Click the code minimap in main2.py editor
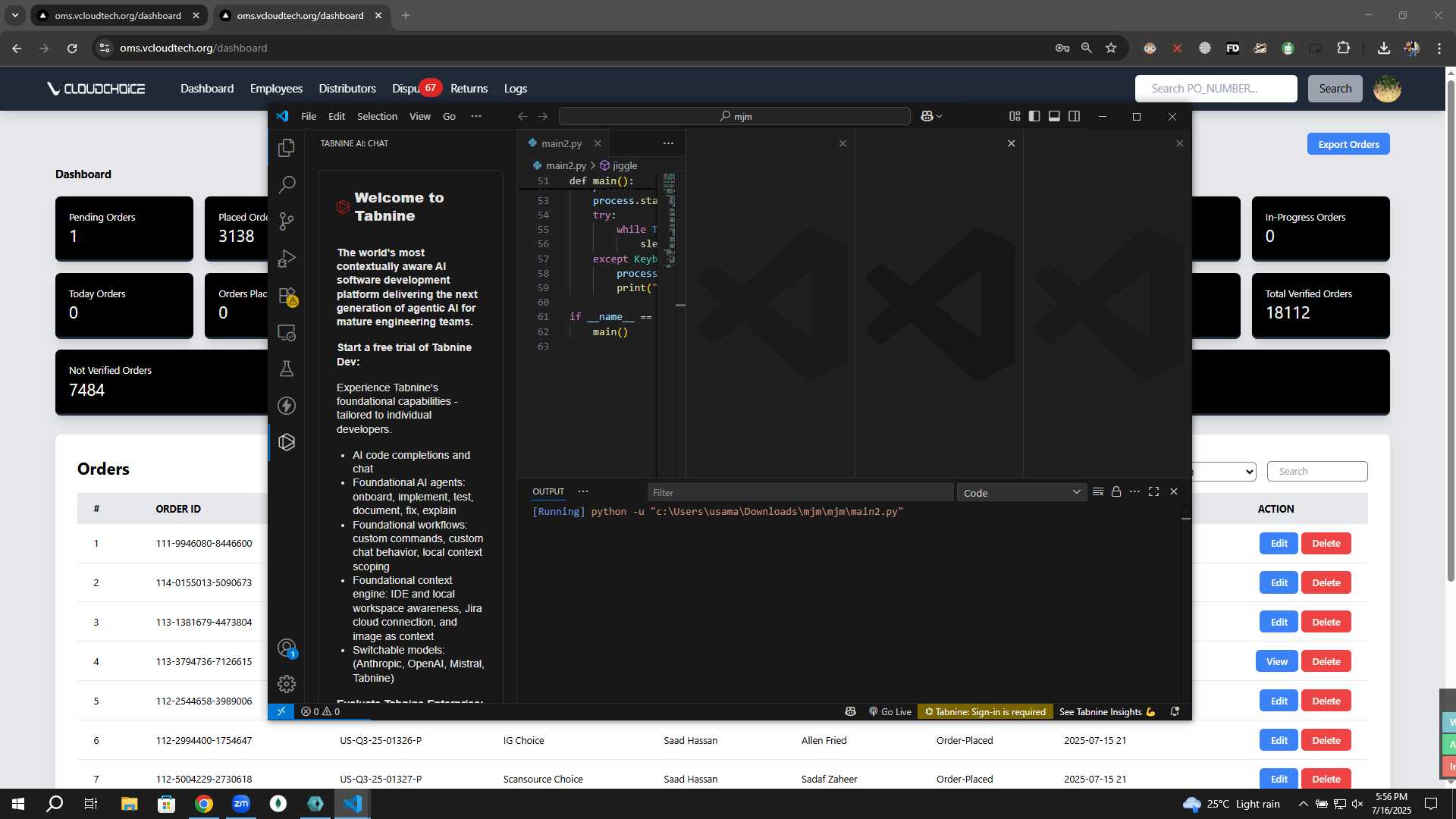 670,220
